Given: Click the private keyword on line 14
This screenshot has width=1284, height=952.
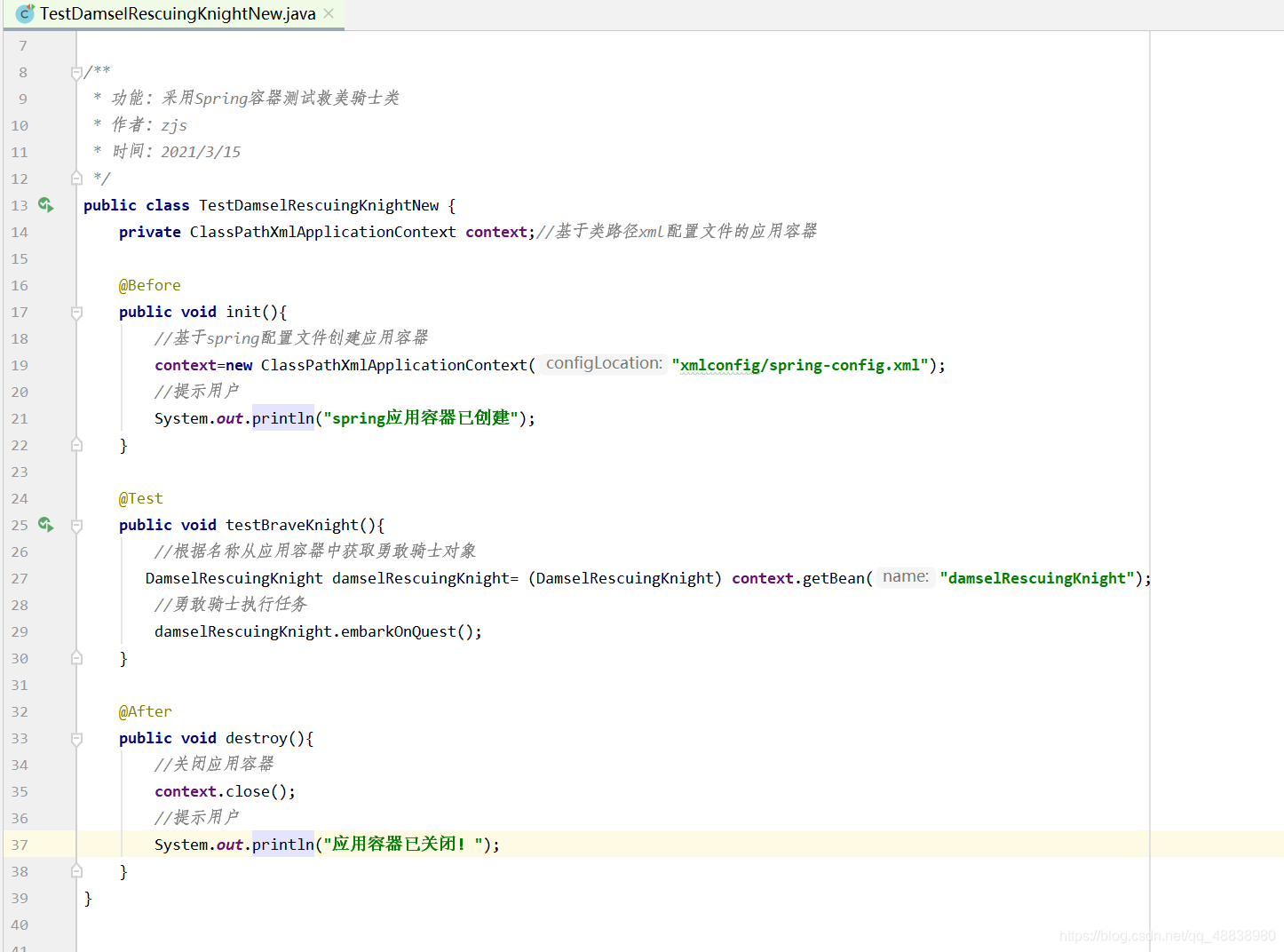Looking at the screenshot, I should click(150, 232).
